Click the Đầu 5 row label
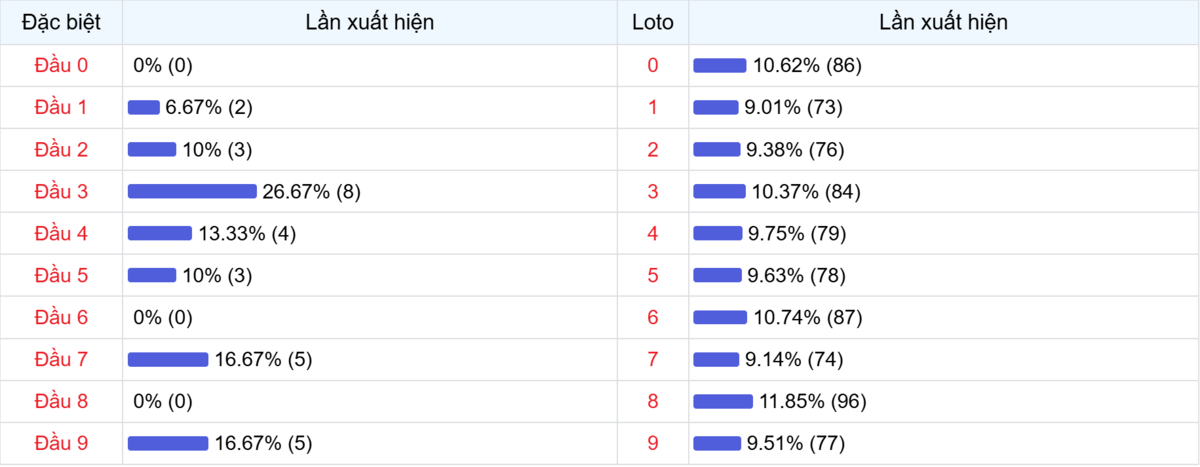Viewport: 1200px width, 467px height. 61,275
